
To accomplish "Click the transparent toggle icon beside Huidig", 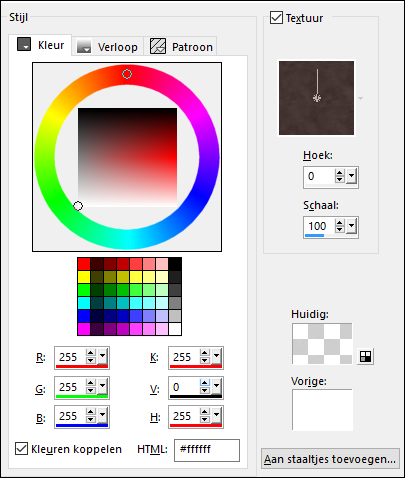I will tap(365, 357).
